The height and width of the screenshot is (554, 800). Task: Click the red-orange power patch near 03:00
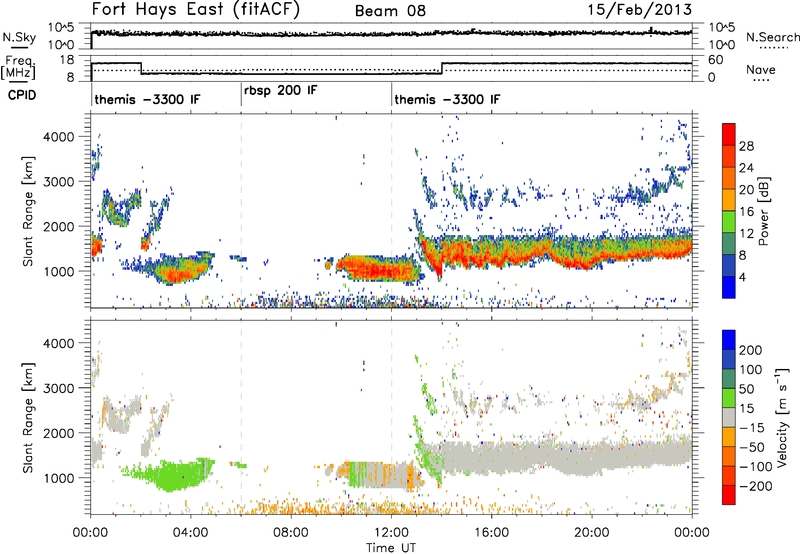[178, 275]
